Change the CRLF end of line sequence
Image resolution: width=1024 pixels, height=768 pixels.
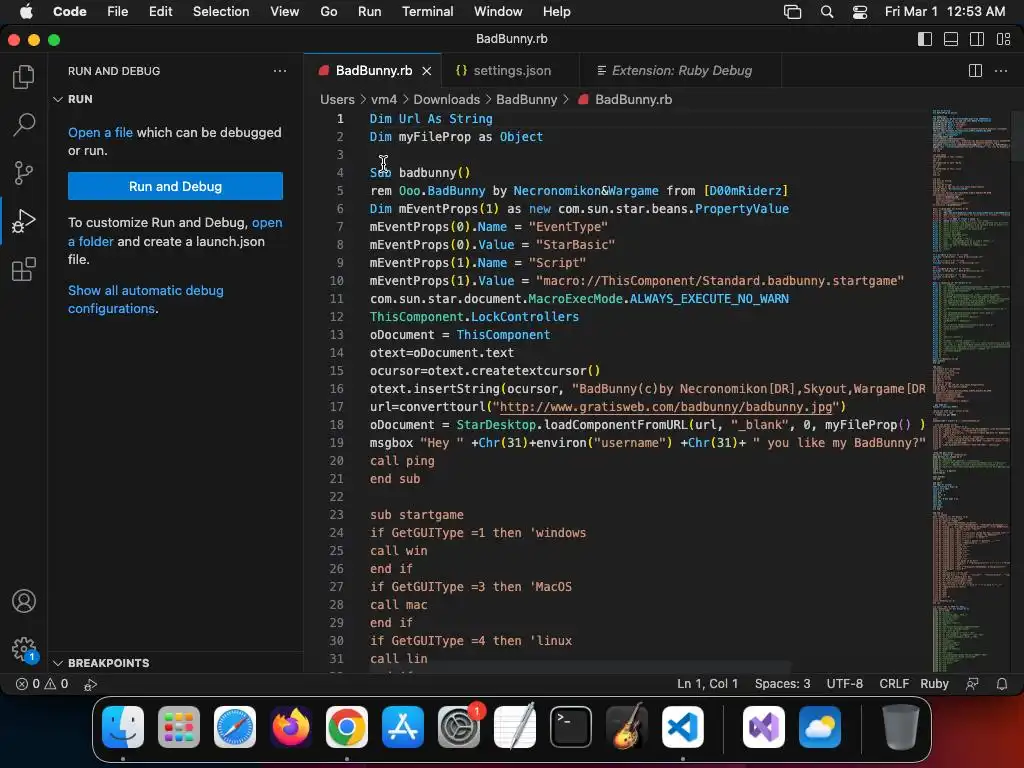click(893, 684)
